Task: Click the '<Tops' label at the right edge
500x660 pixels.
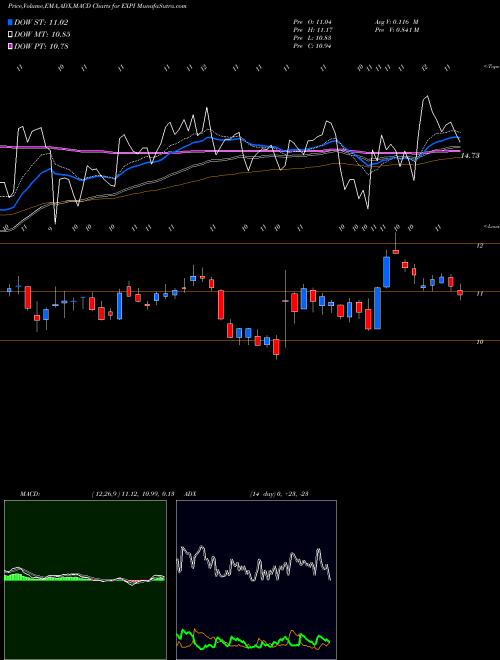Action: pyautogui.click(x=491, y=67)
